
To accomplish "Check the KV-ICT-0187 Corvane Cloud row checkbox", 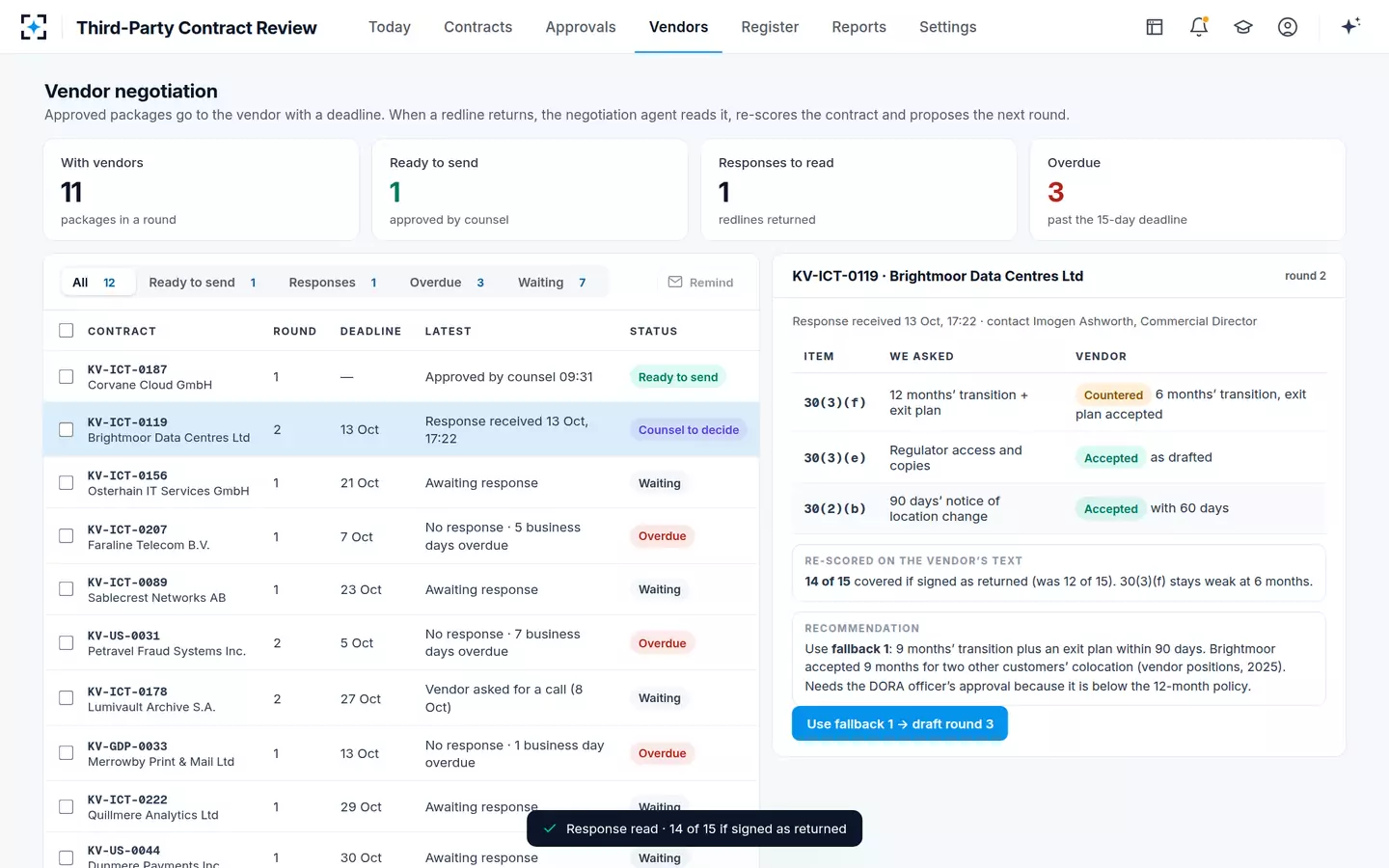I will click(67, 377).
